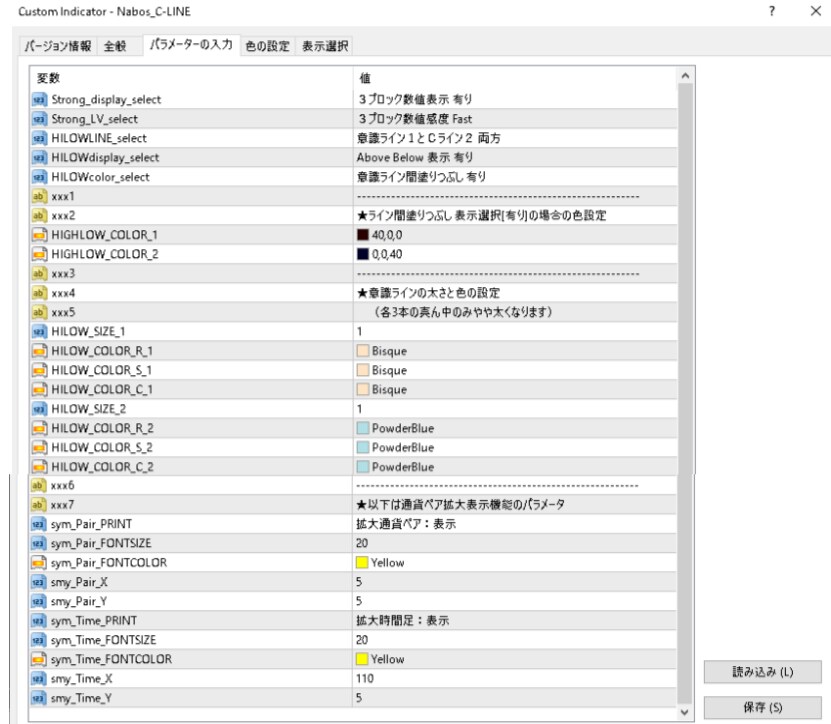This screenshot has height=724, width=831.
Task: Click the integer icon beside HILOW_SIZE_2
Action: point(39,409)
